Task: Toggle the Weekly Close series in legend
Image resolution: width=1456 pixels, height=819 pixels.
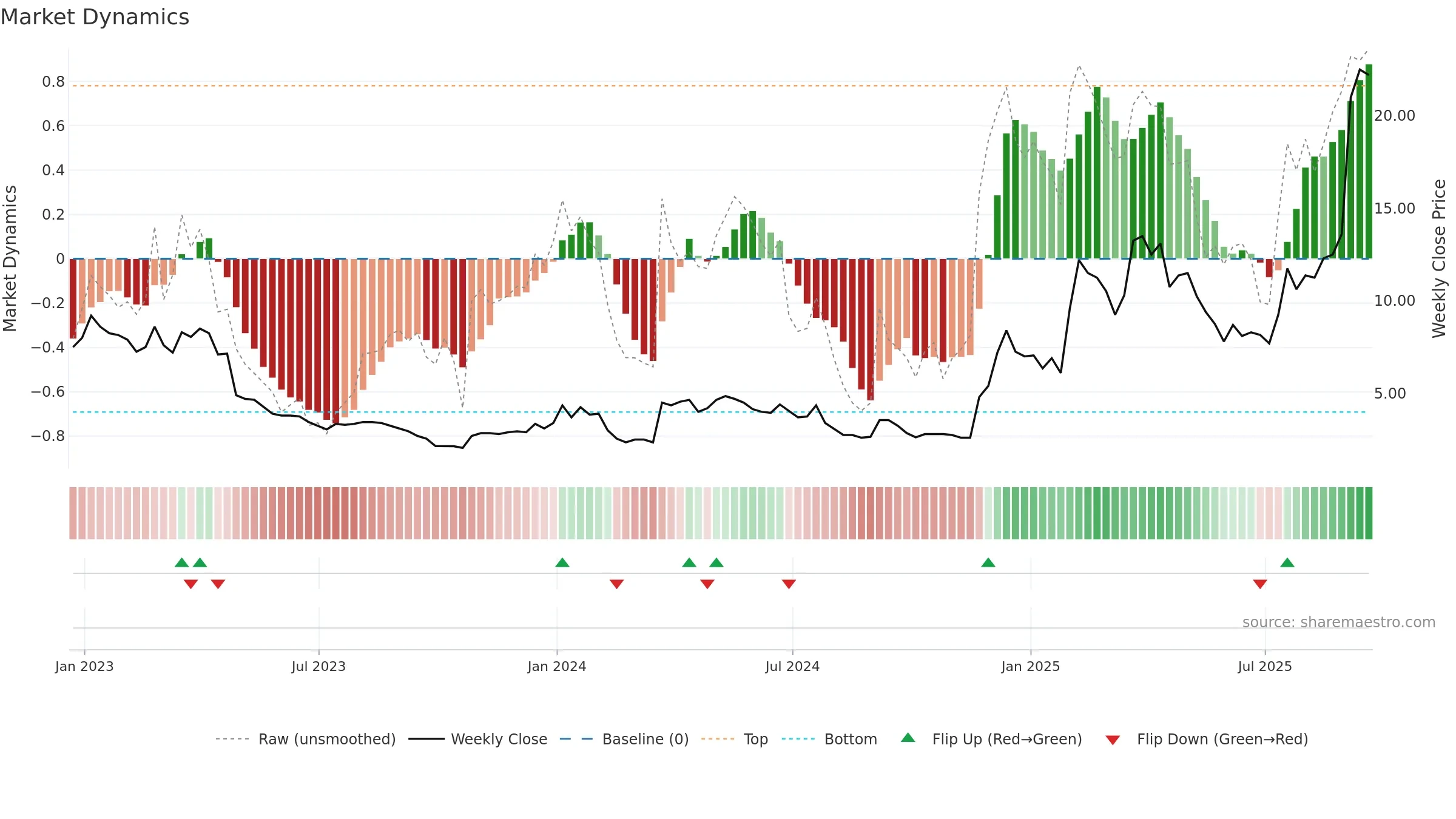Action: click(499, 739)
